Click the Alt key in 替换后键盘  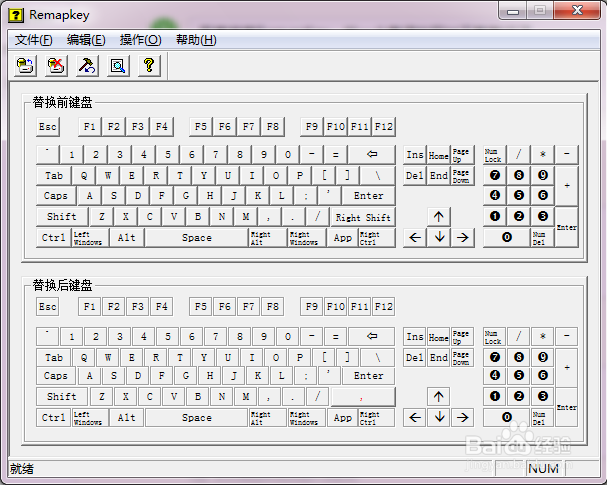click(127, 418)
